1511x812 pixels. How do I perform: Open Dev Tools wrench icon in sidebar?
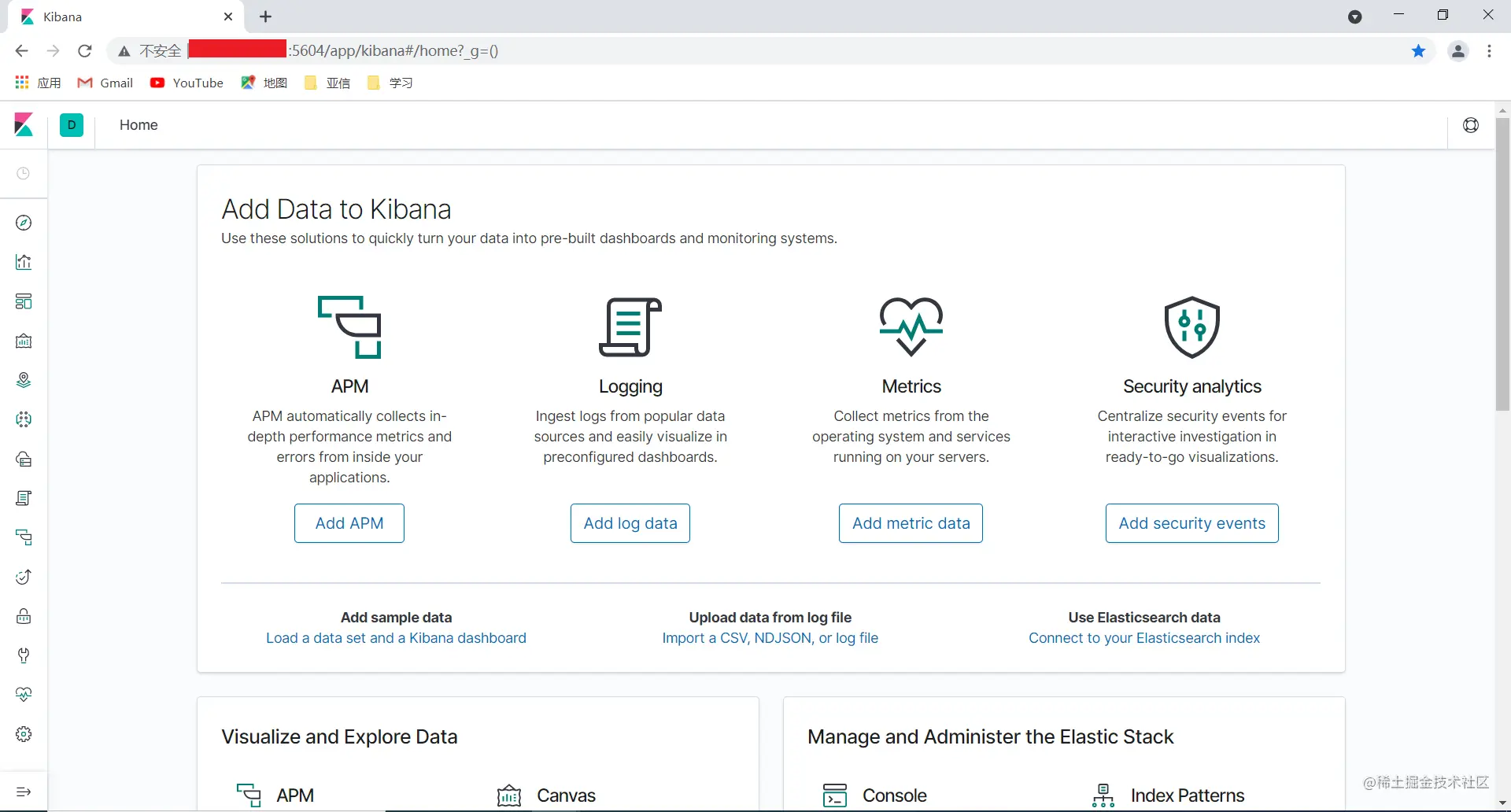point(24,655)
